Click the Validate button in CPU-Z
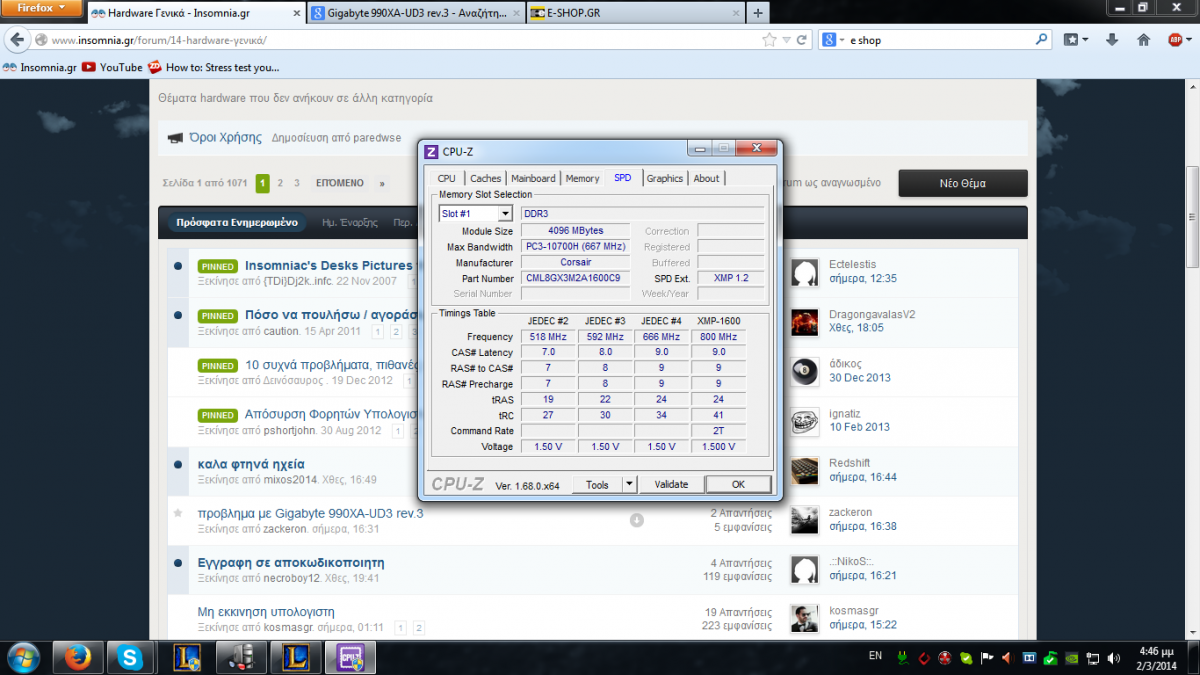The image size is (1200, 675). (671, 484)
